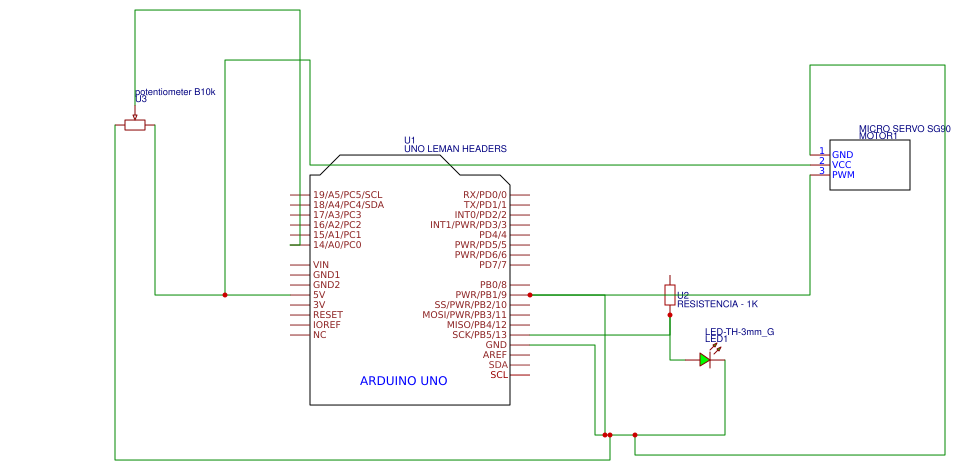
Task: Click pin SS/PWR/PB2/10
Action: tap(471, 305)
